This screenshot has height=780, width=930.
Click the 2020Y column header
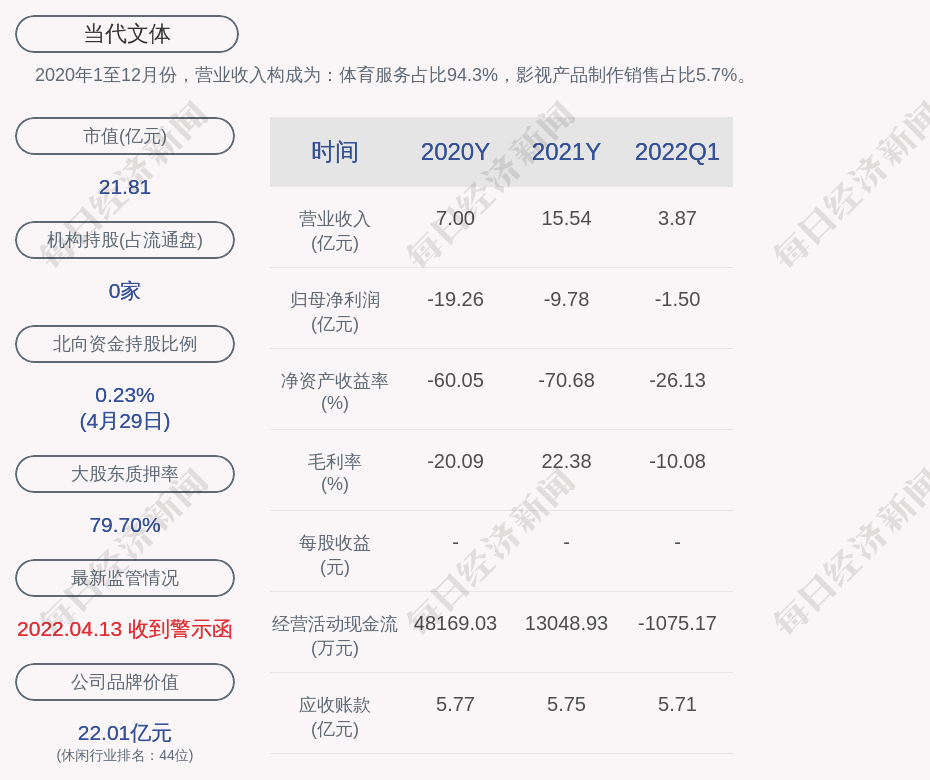pyautogui.click(x=455, y=152)
